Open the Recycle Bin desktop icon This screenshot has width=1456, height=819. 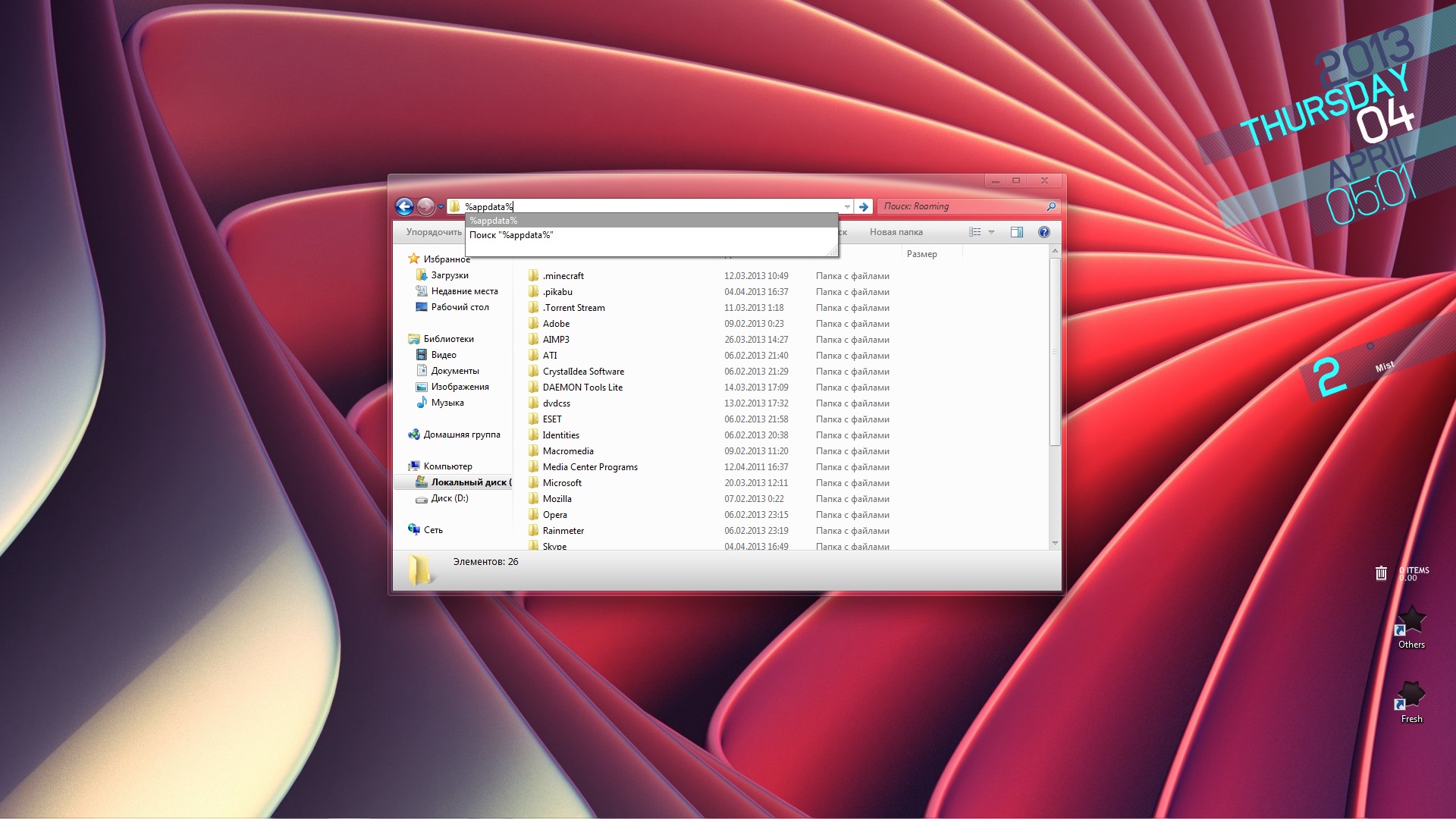click(x=1381, y=573)
